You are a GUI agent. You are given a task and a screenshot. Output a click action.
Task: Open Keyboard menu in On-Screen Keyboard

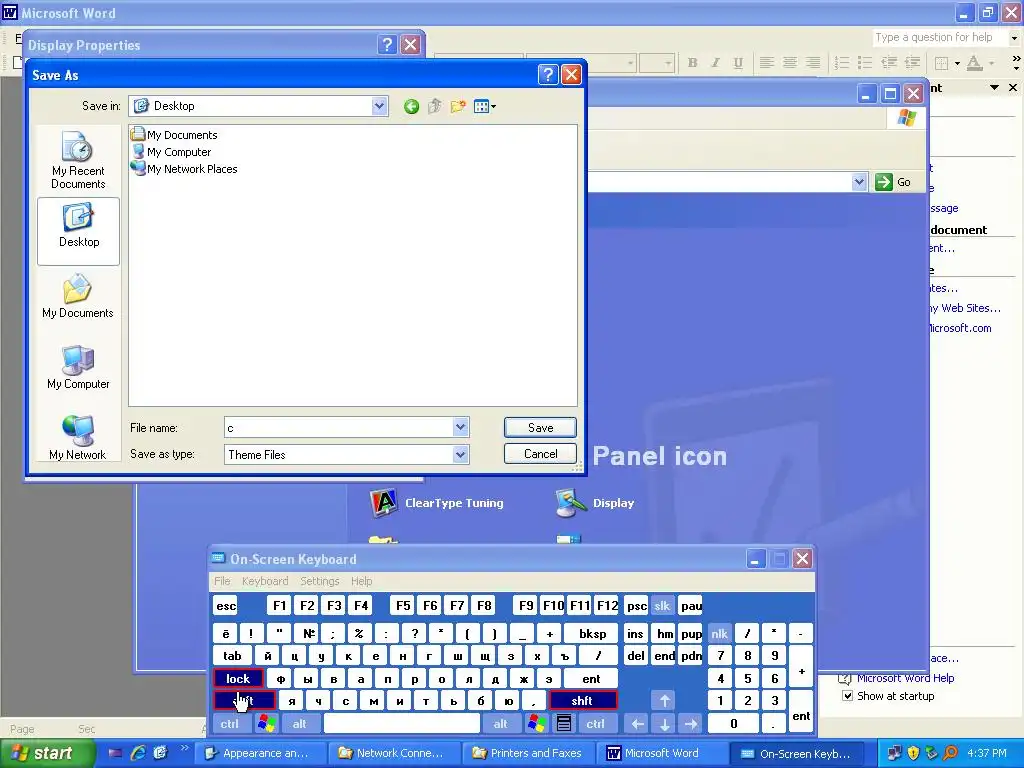[x=264, y=581]
